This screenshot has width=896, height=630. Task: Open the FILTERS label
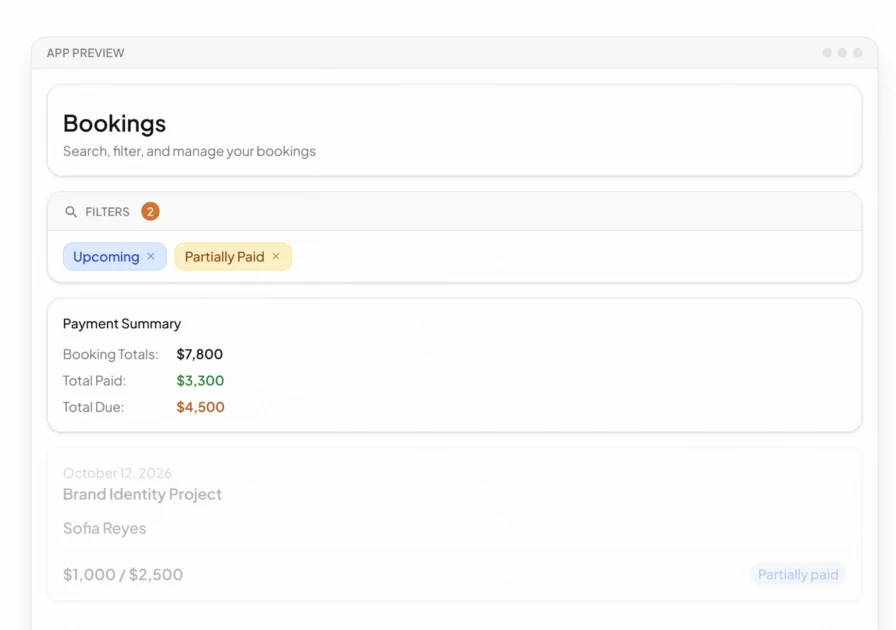(x=107, y=212)
